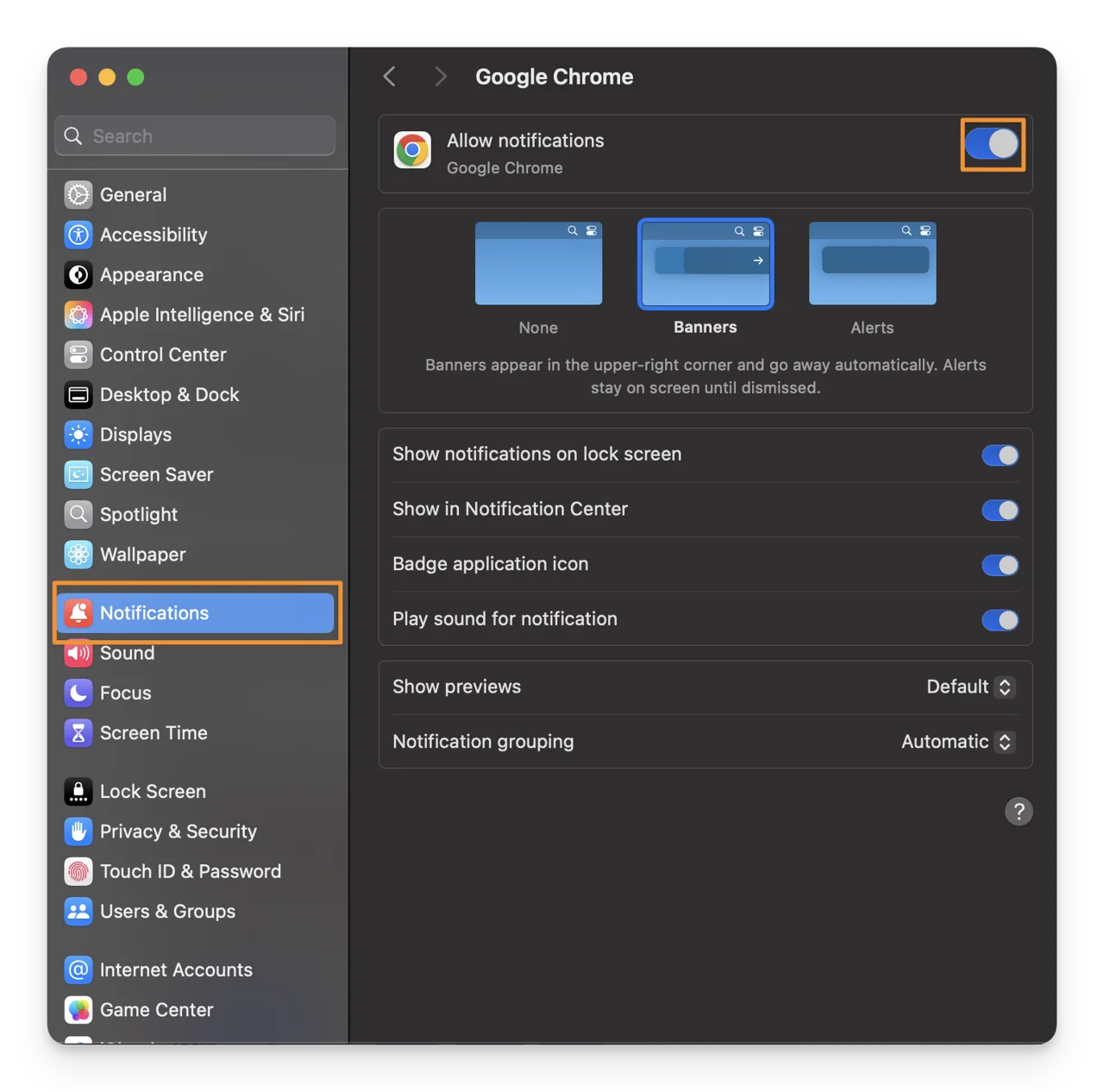The height and width of the screenshot is (1092, 1104).
Task: Click the Notifications bell icon
Action: [x=78, y=612]
